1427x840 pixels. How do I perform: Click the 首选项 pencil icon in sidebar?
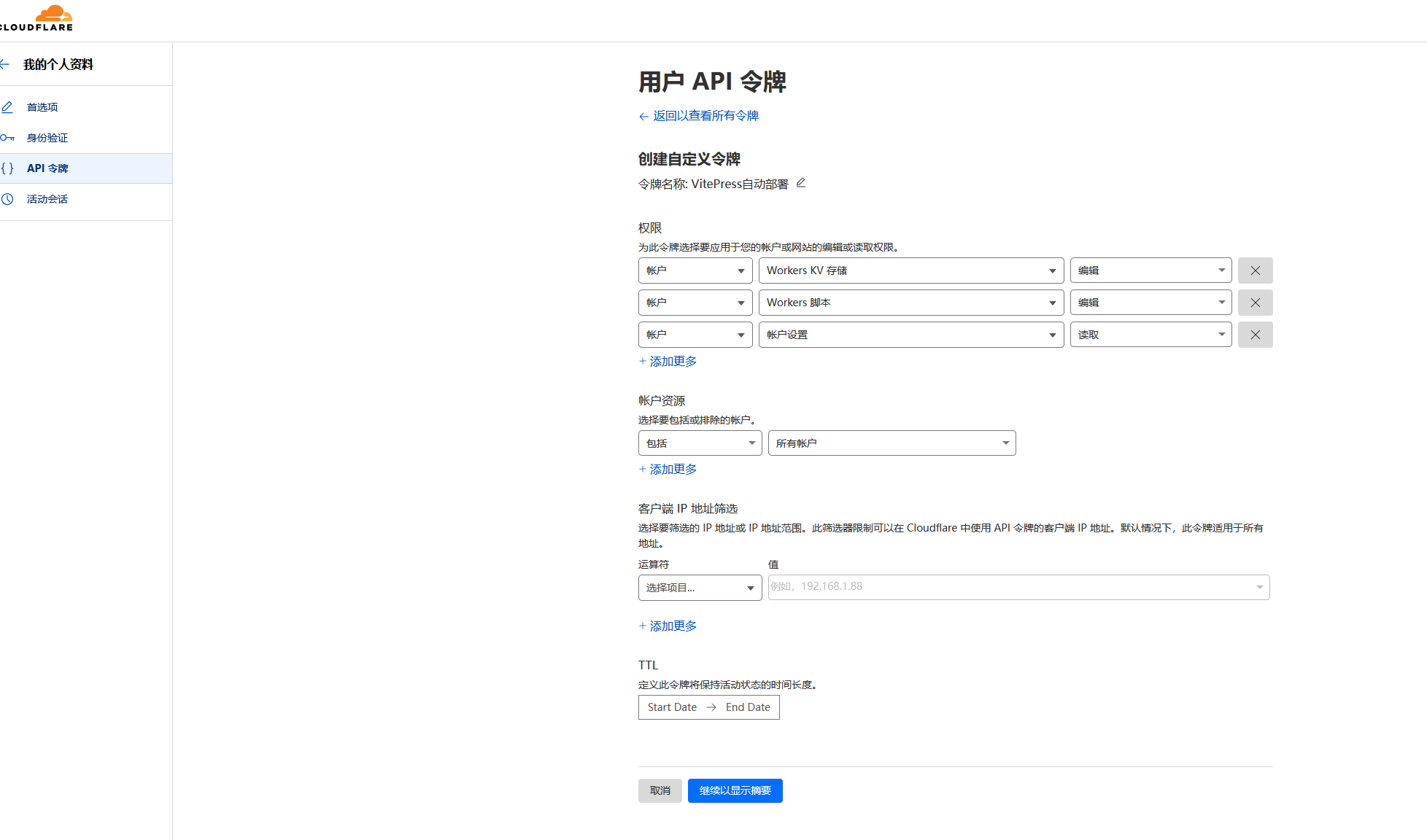tap(7, 107)
